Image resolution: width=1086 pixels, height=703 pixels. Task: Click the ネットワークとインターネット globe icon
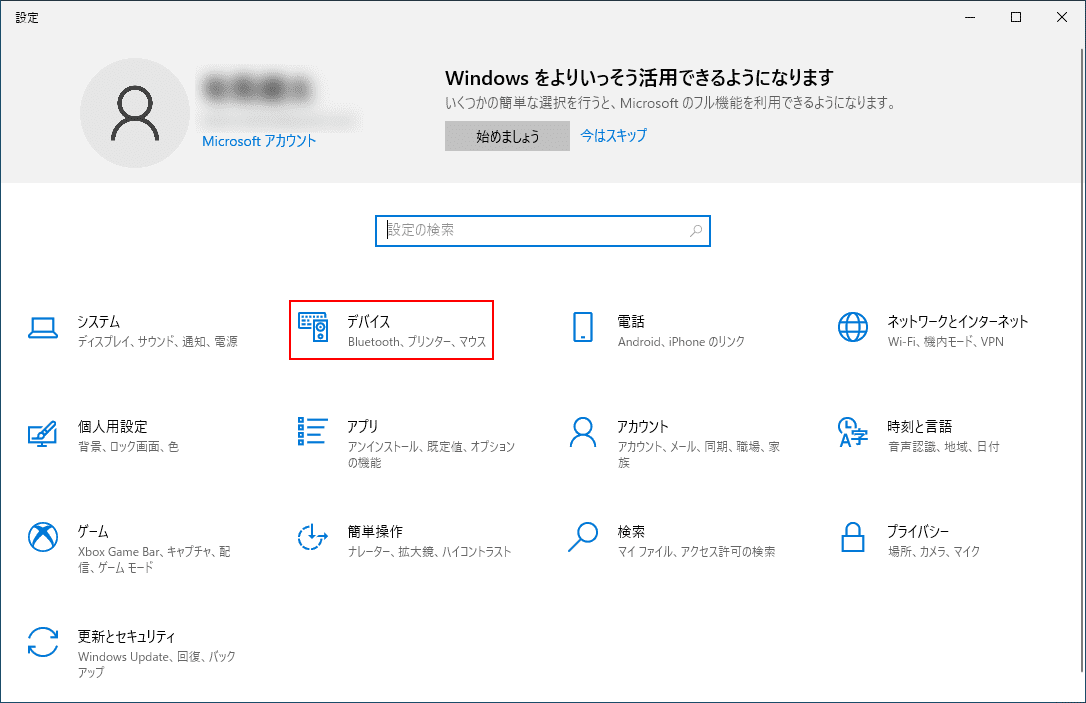point(853,327)
